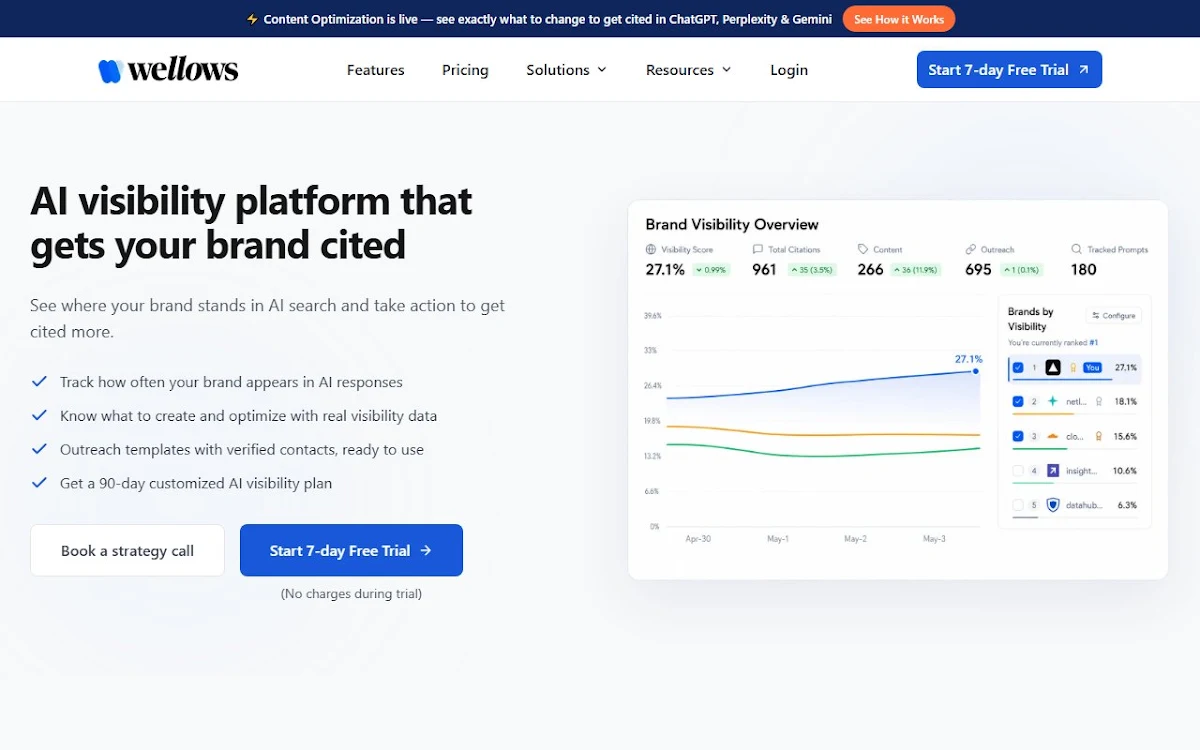
Task: Click the checkmark beside 'Know what to create'
Action: pos(39,415)
